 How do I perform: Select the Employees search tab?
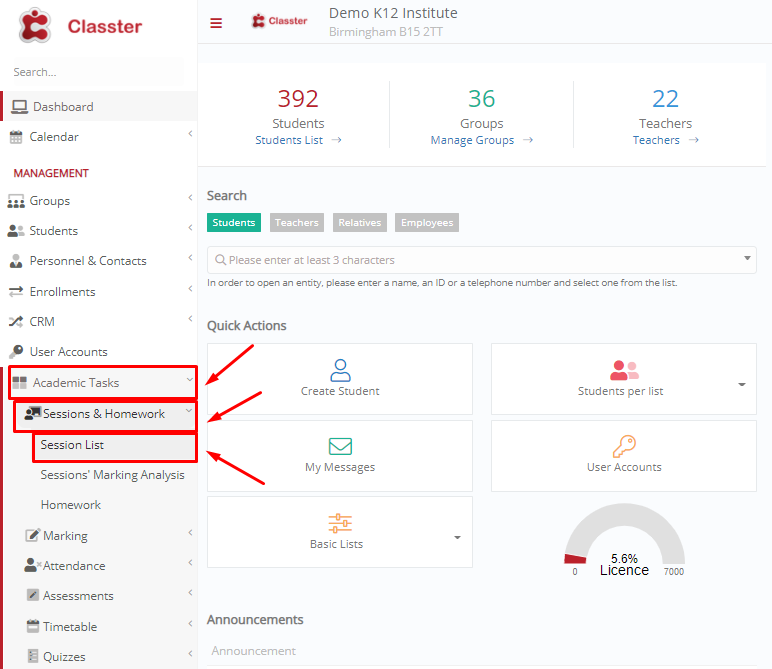[x=427, y=223]
